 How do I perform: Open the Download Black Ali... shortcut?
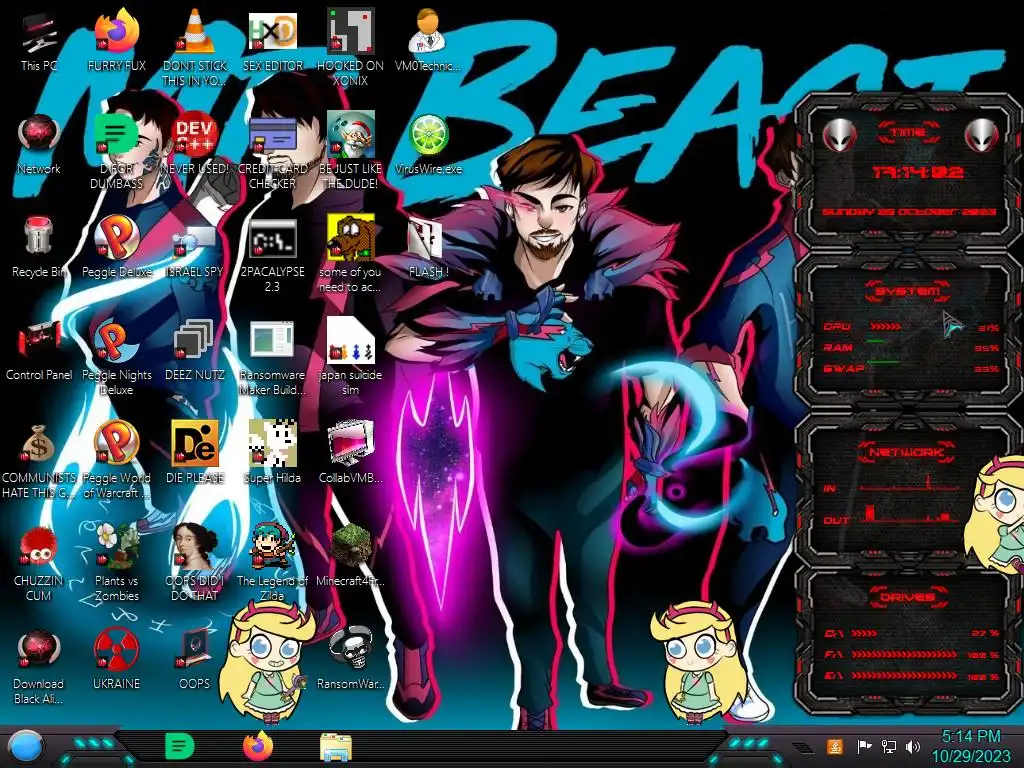pos(39,650)
